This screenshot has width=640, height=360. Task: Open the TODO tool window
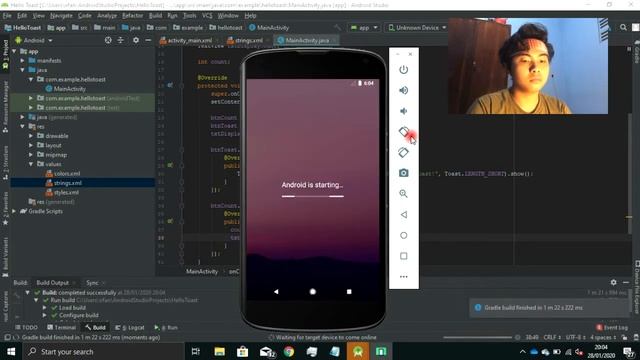27,327
